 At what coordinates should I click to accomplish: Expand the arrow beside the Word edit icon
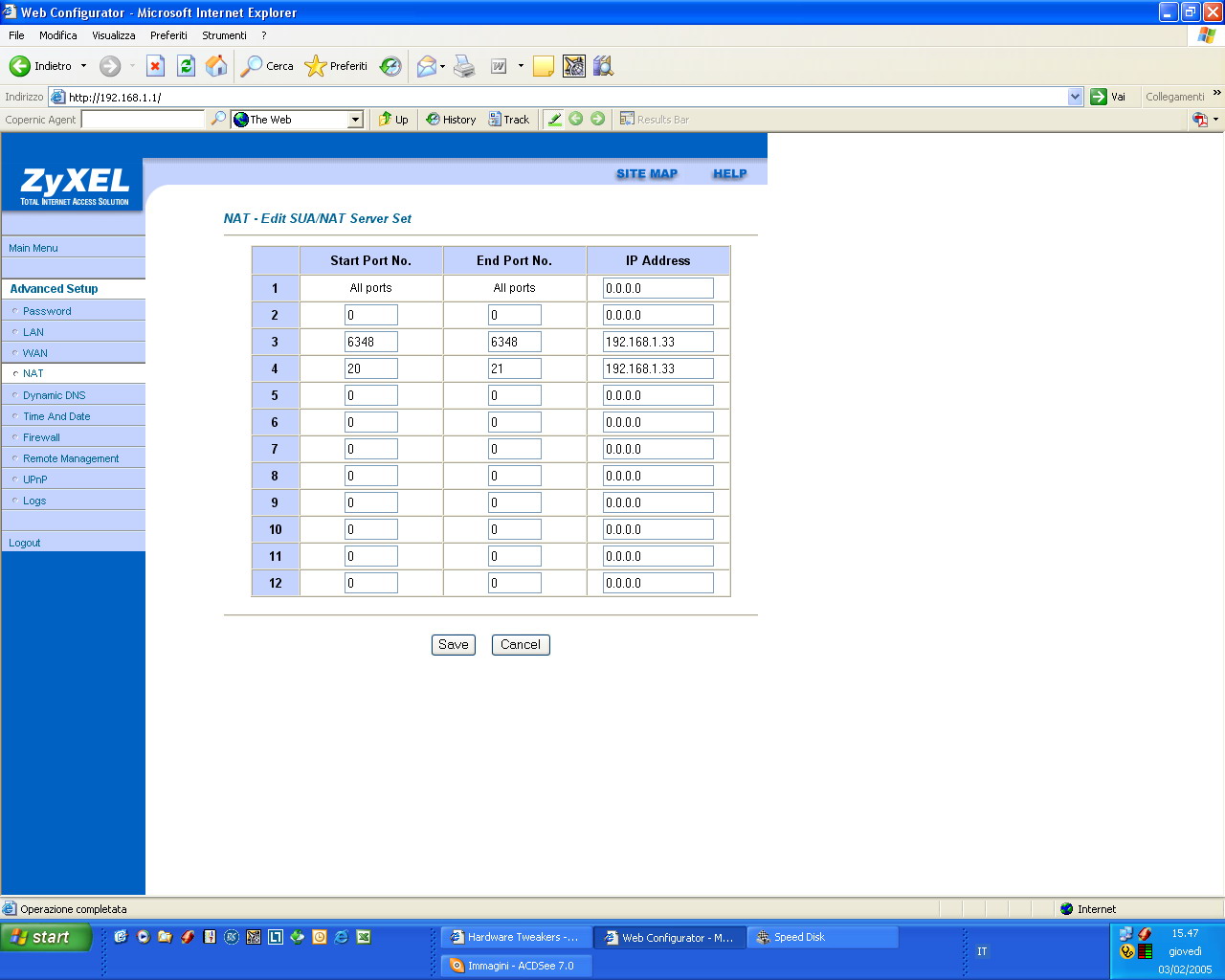(x=521, y=66)
